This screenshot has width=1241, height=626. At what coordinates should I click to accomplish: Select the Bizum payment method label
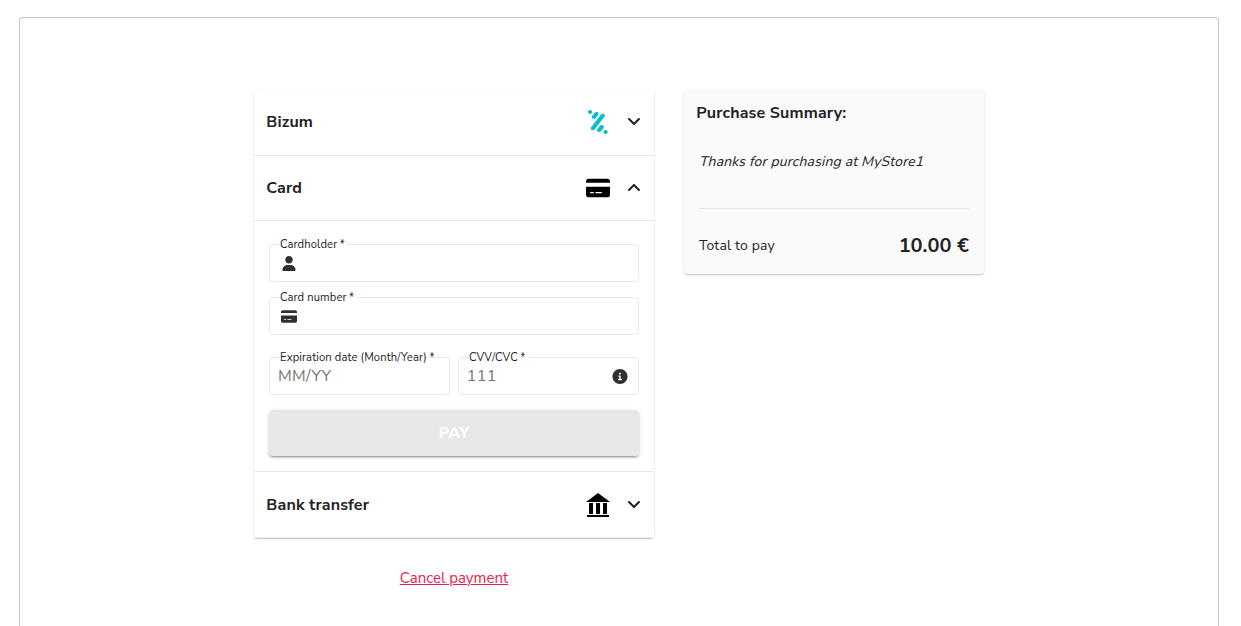[x=289, y=122]
